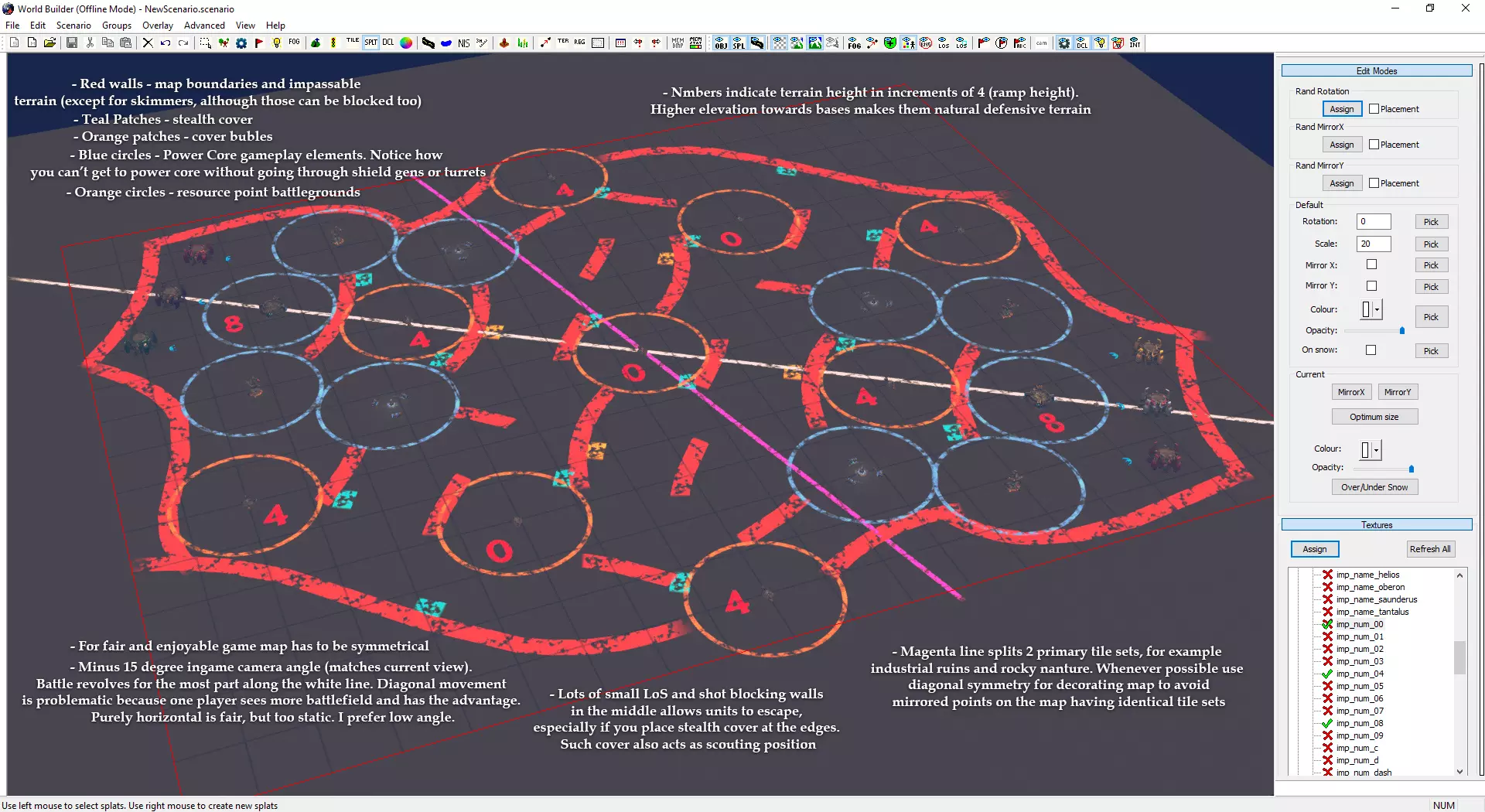Click the scissors Cut icon

tap(90, 43)
